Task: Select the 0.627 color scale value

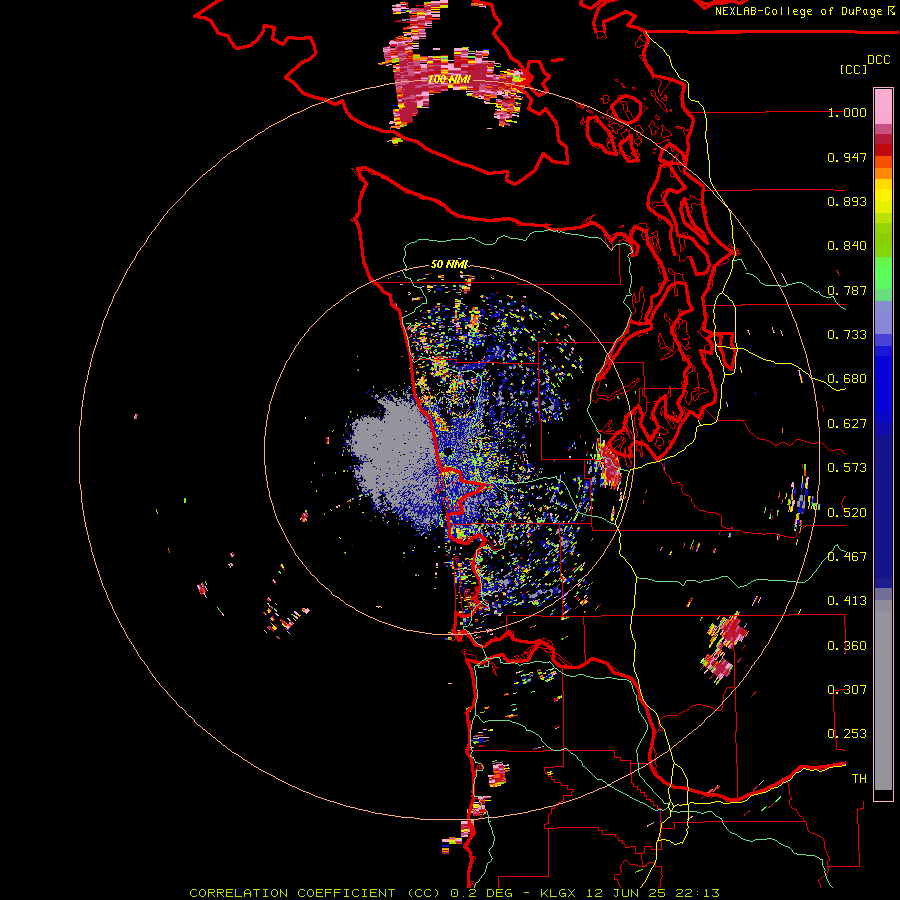Action: (847, 424)
